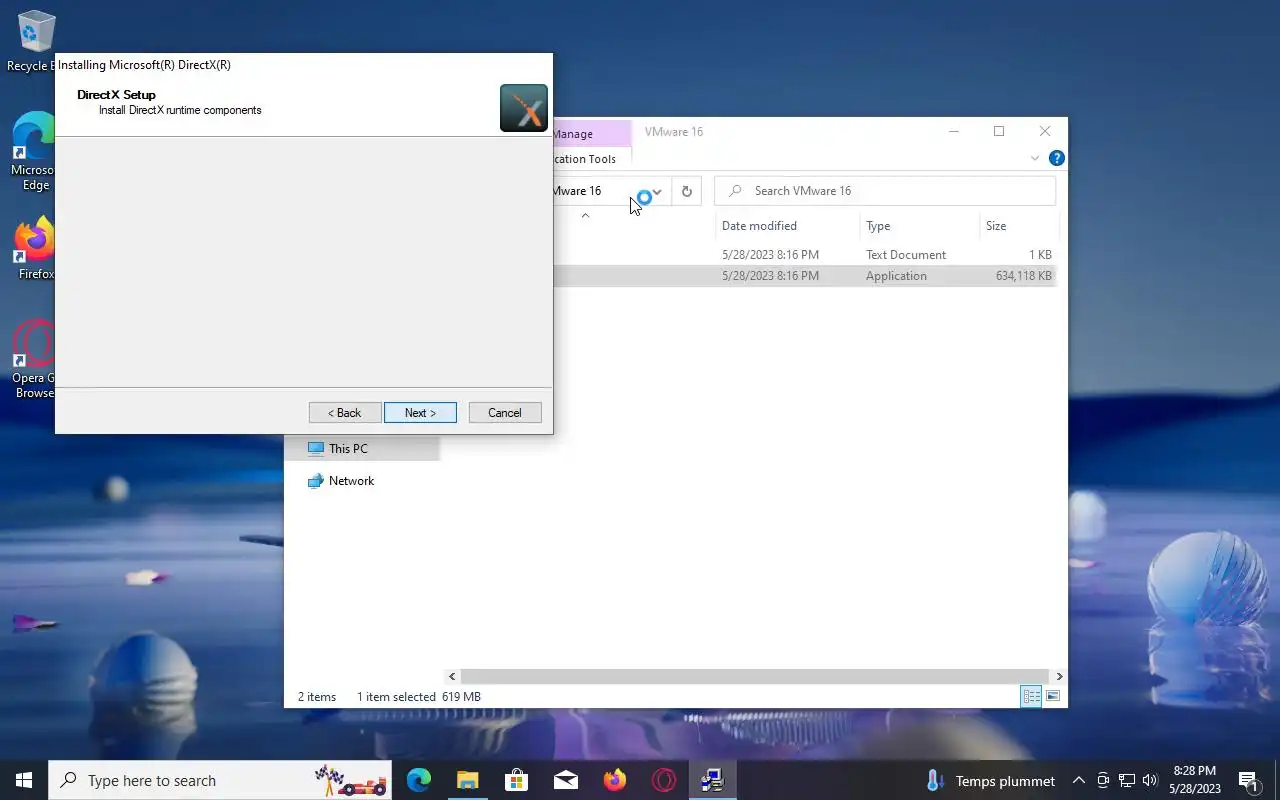
Task: Show hidden system tray icons
Action: click(1078, 780)
